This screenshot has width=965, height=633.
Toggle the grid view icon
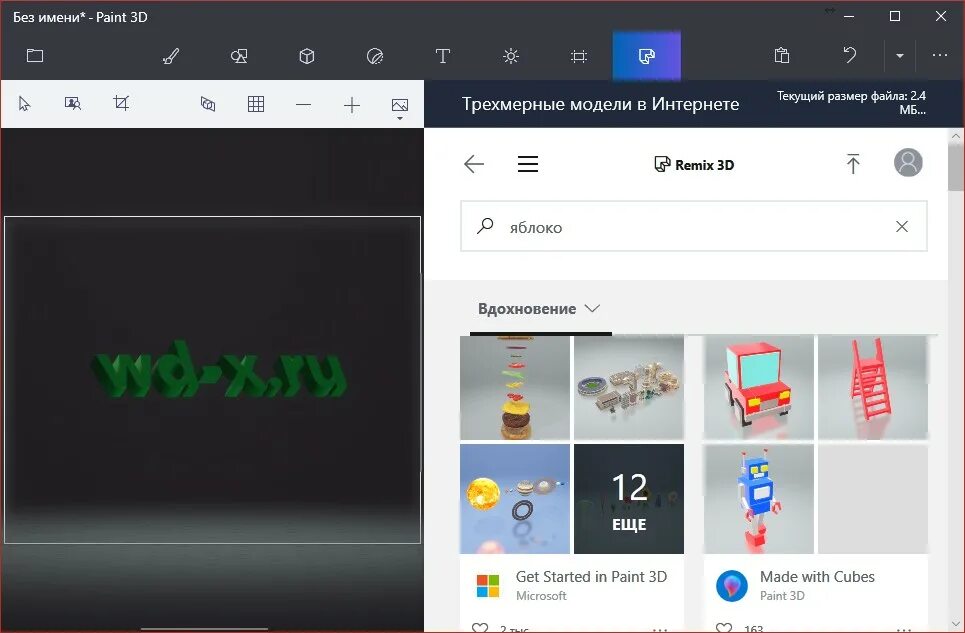(x=255, y=103)
